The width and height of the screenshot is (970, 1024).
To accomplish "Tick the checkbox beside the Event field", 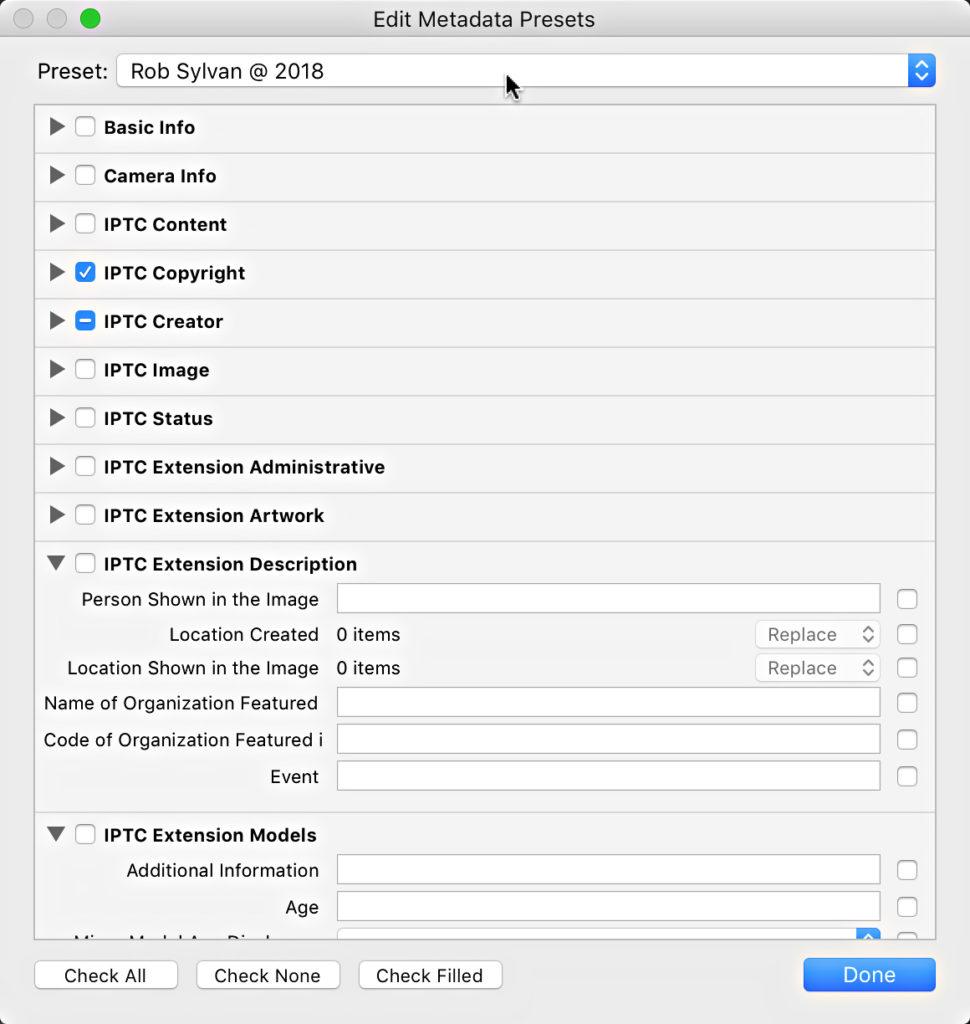I will 907,776.
